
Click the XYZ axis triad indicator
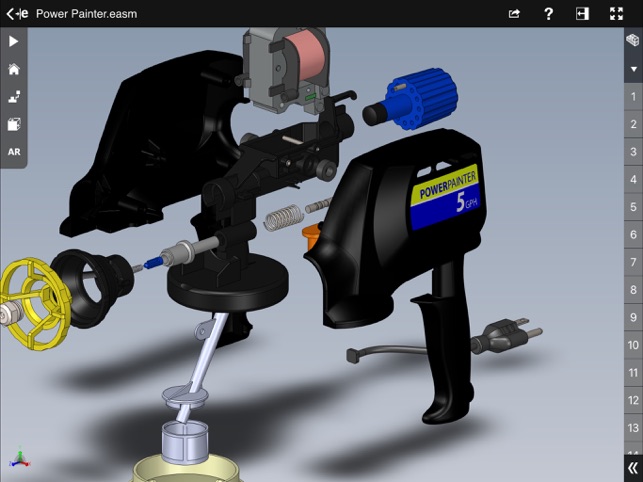coord(19,459)
